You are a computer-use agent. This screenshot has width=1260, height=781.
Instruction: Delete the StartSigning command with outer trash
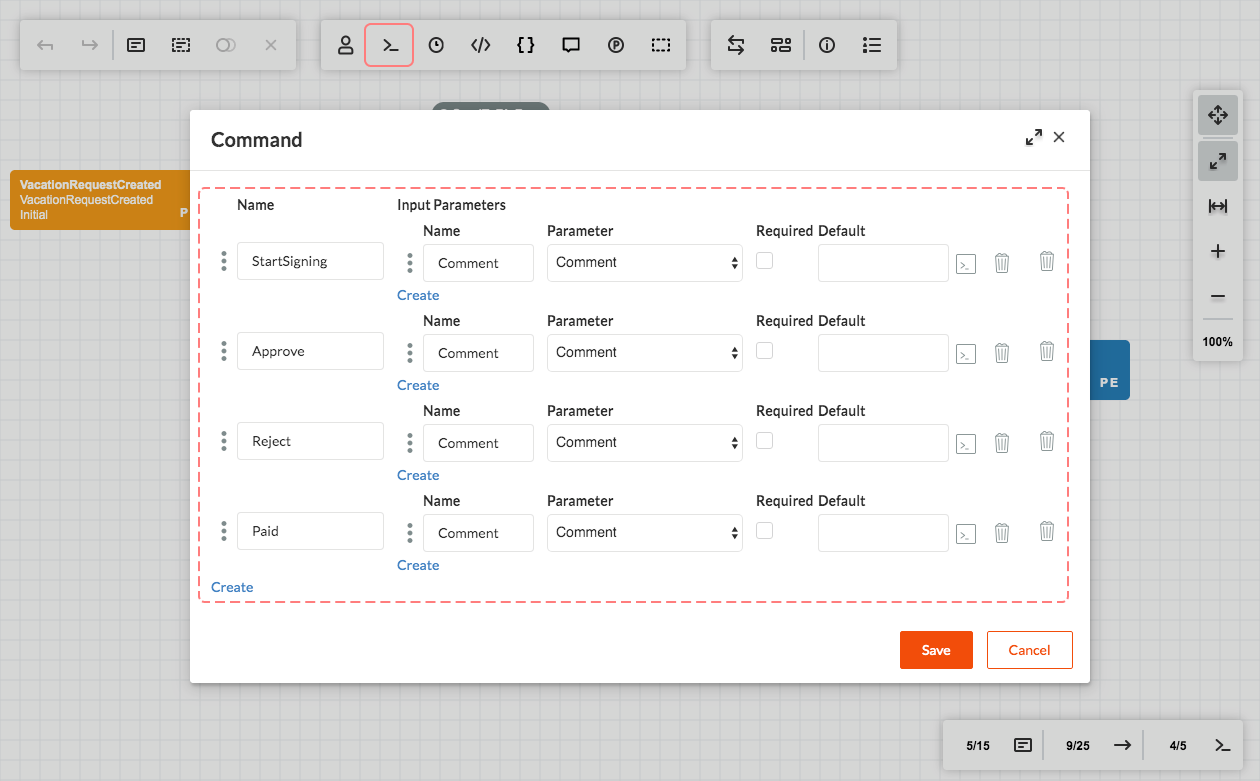1047,261
